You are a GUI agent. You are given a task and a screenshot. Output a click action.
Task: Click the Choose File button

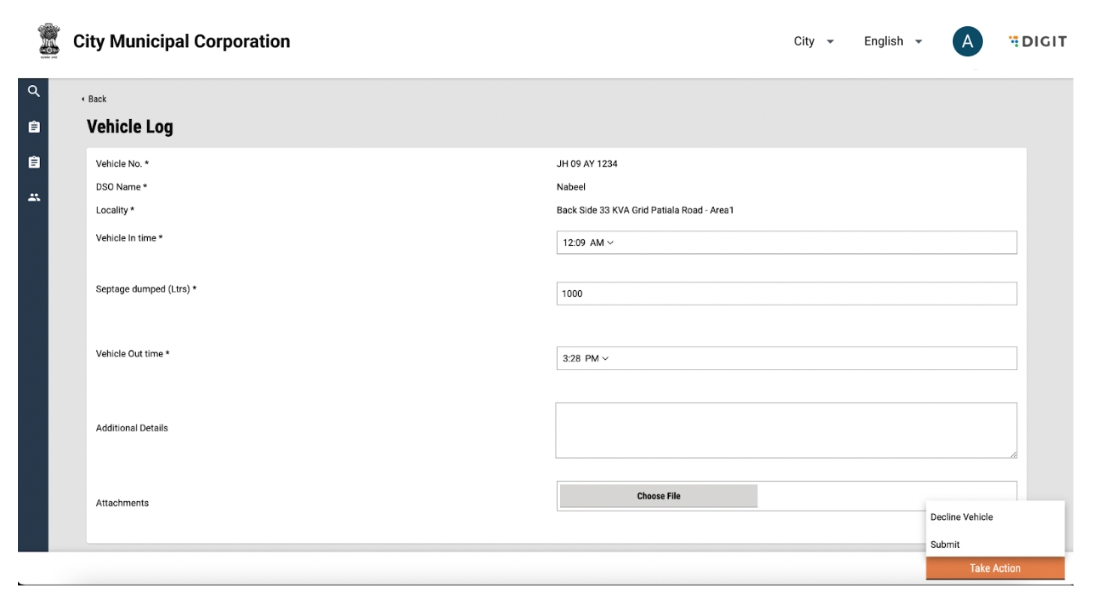click(658, 496)
